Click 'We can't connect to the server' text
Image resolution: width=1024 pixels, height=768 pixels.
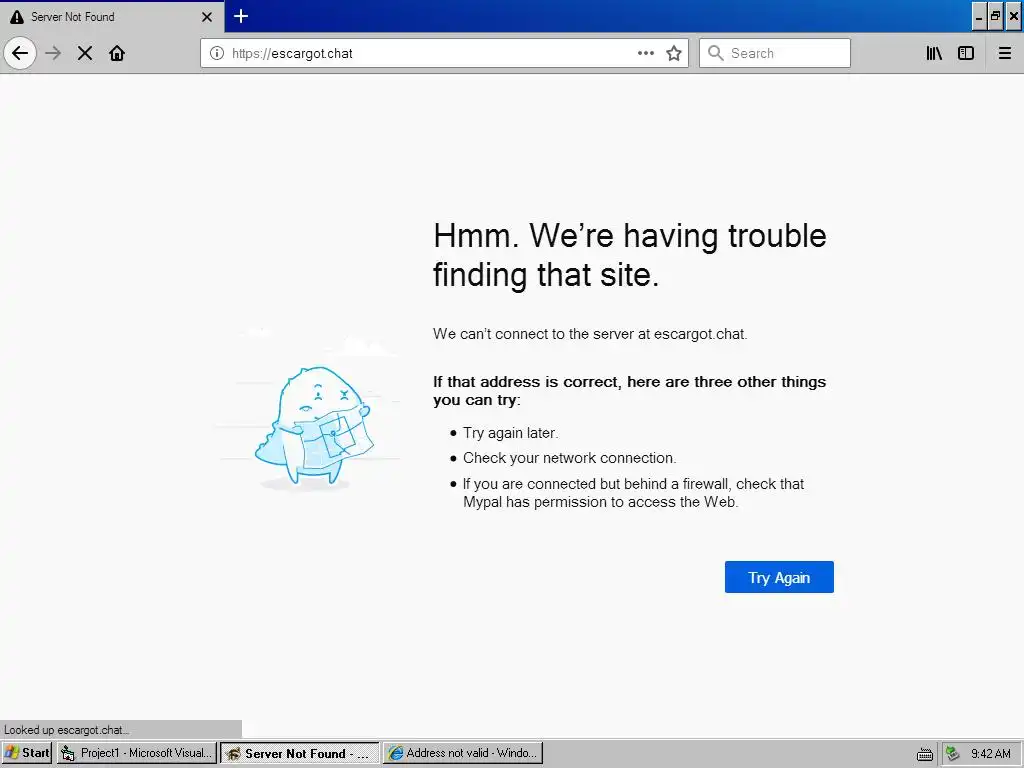pos(590,334)
